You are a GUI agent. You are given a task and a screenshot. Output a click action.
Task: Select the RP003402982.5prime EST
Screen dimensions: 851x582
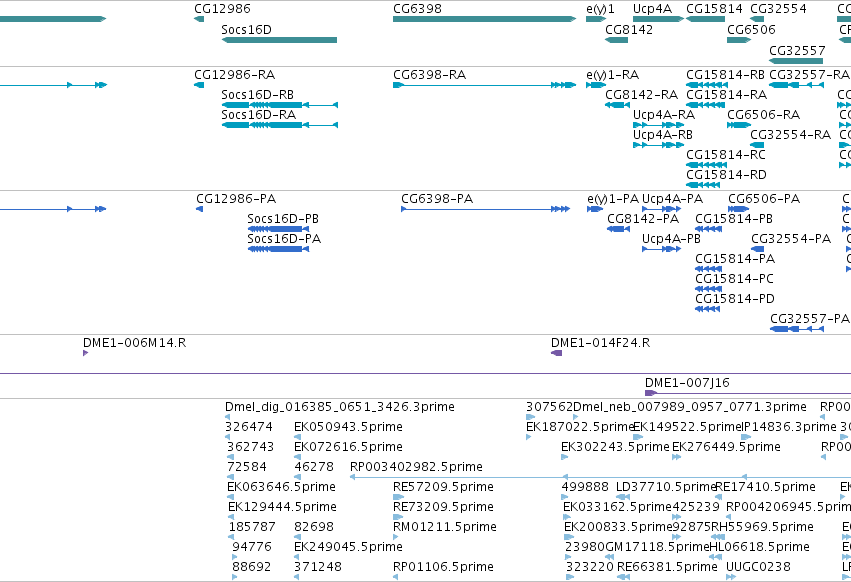(600, 477)
